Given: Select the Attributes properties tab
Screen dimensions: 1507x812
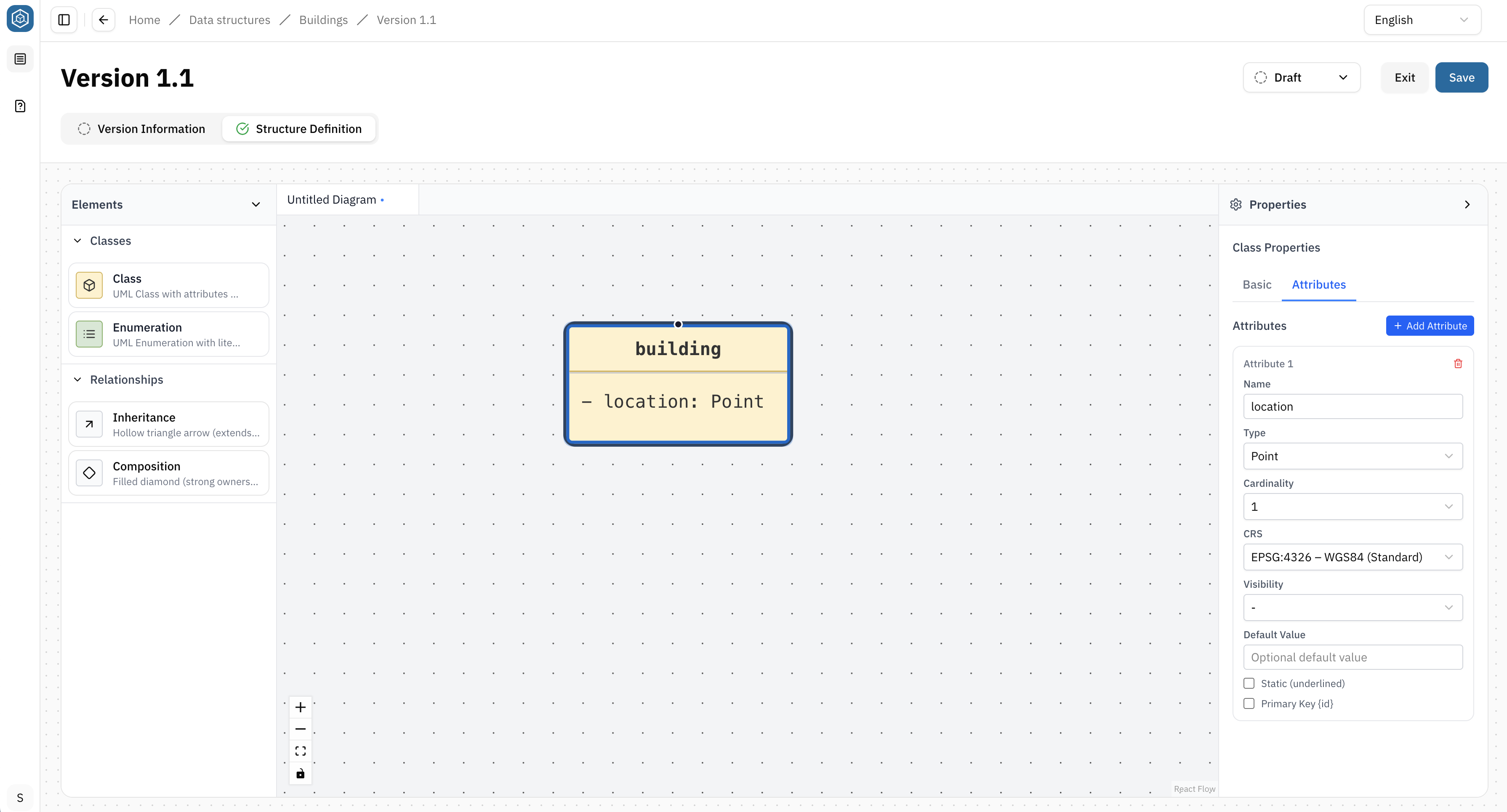Looking at the screenshot, I should coord(1318,285).
